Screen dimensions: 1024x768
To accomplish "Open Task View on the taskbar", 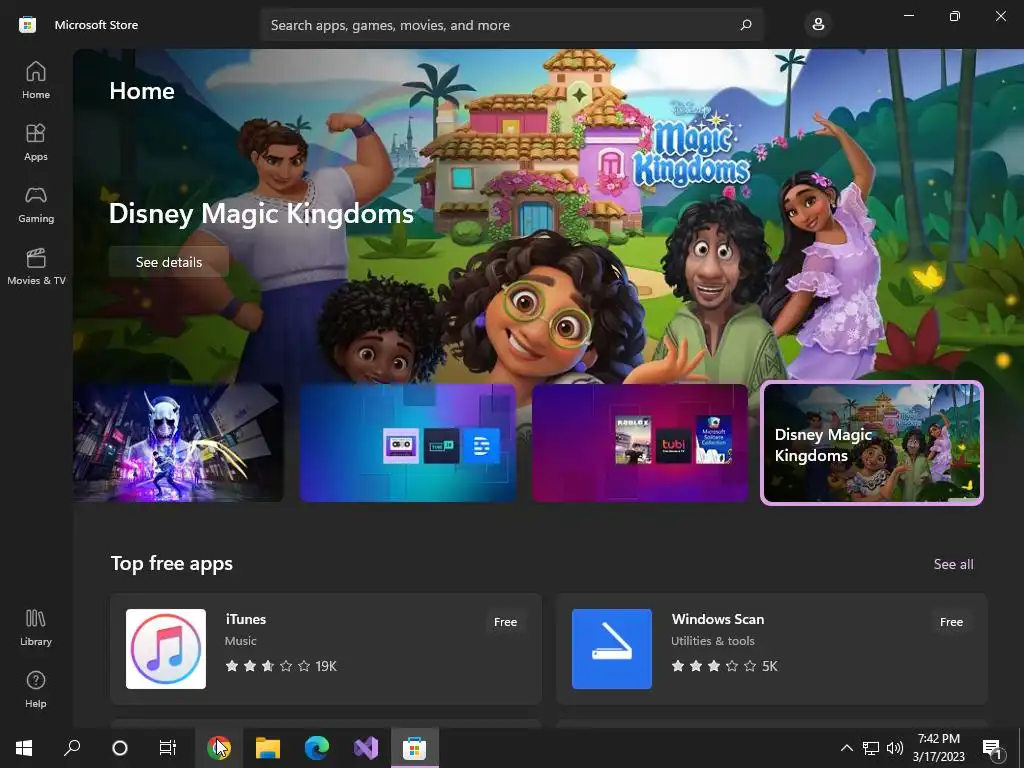I will [x=168, y=748].
